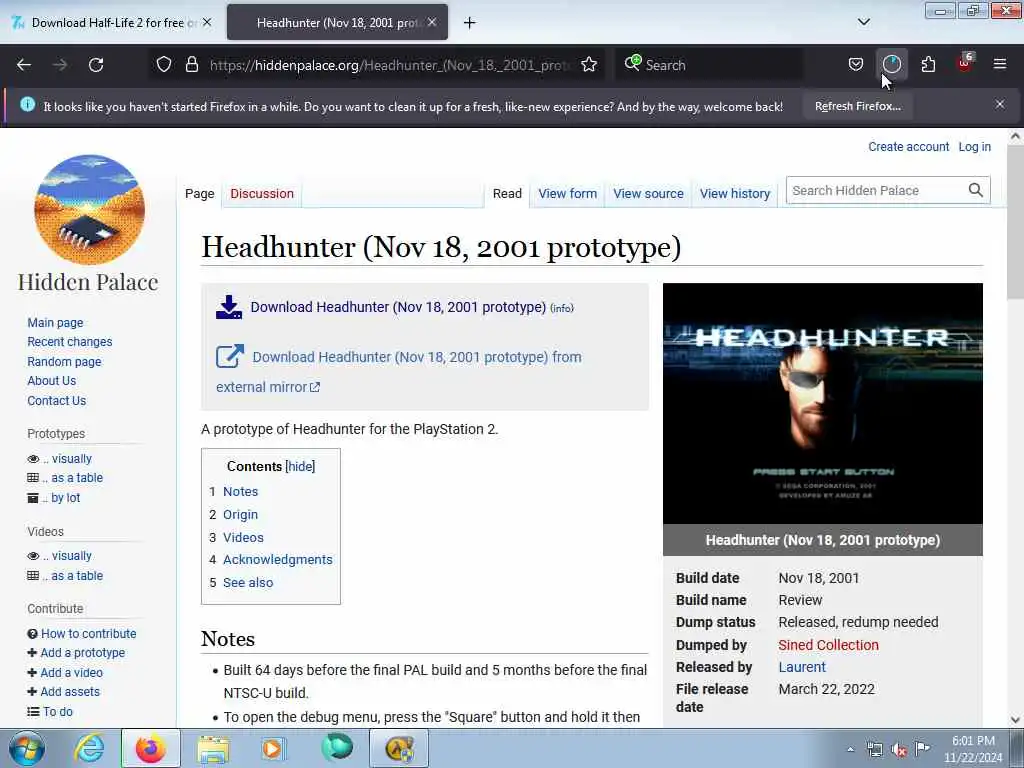The height and width of the screenshot is (768, 1024).
Task: Open the Add a video link
Action: click(71, 672)
